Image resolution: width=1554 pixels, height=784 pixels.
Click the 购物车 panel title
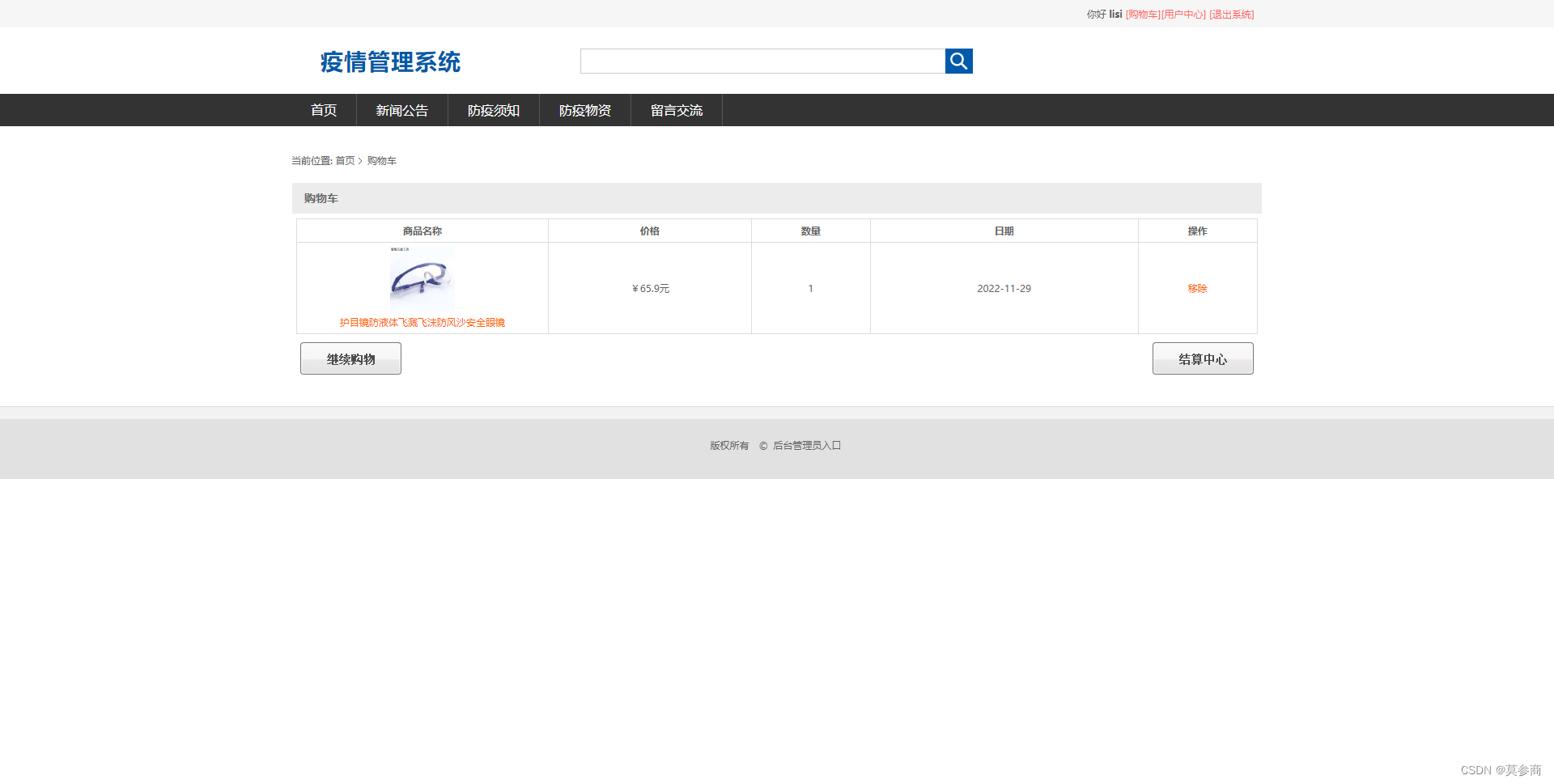(321, 198)
